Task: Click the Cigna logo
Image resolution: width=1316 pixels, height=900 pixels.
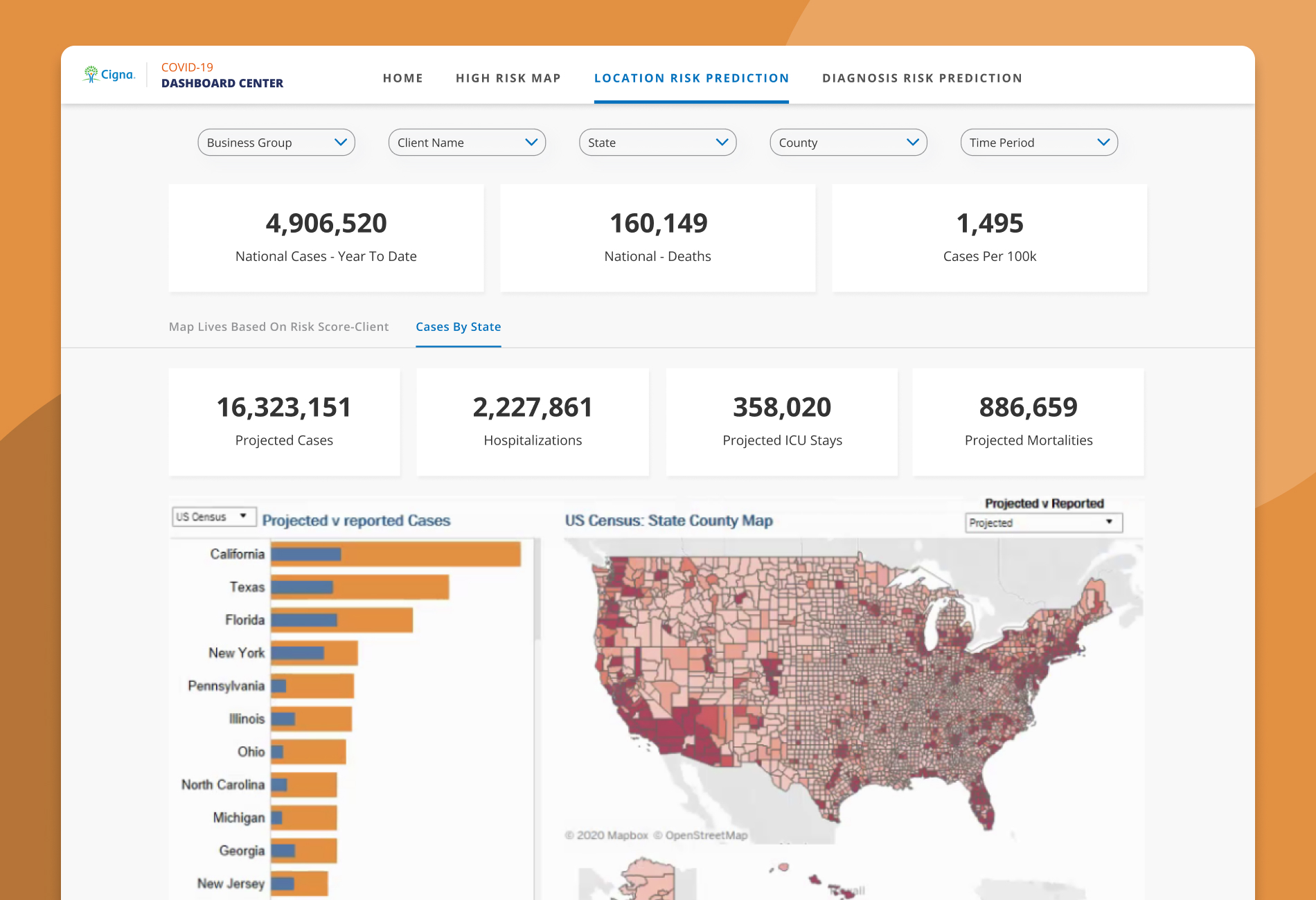Action: (109, 74)
